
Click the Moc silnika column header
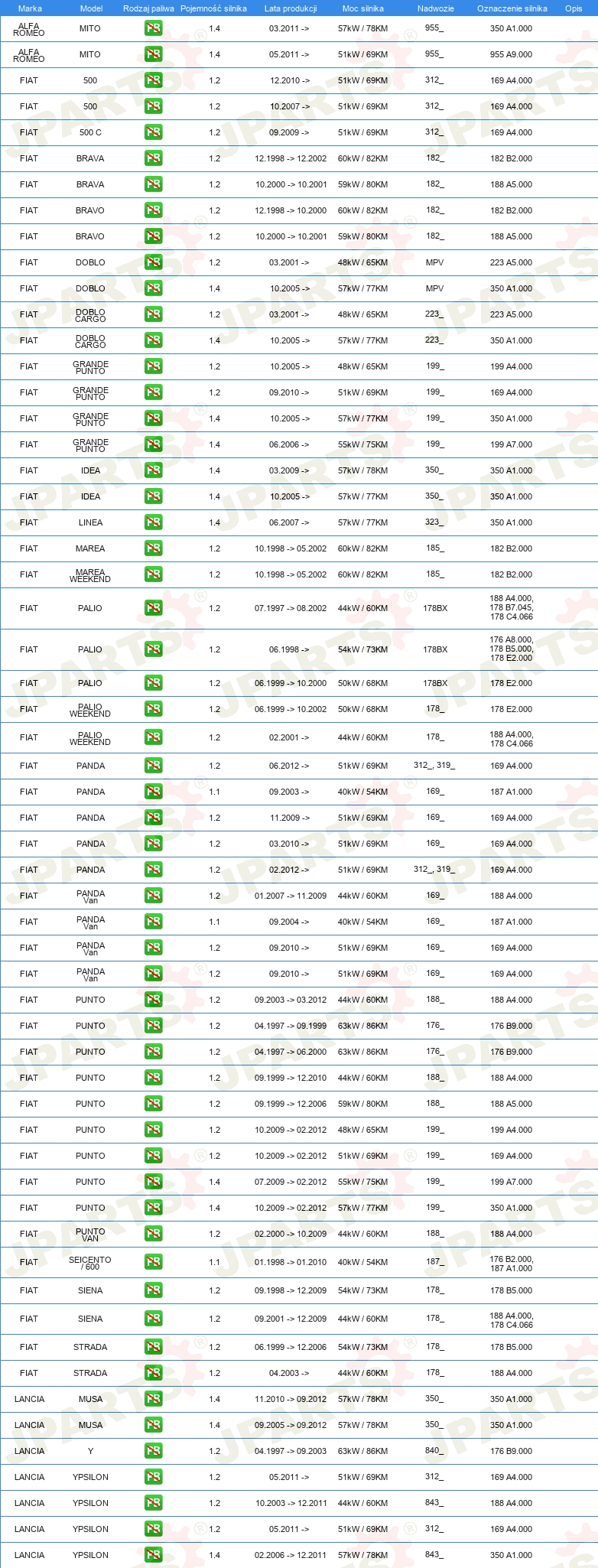[363, 8]
